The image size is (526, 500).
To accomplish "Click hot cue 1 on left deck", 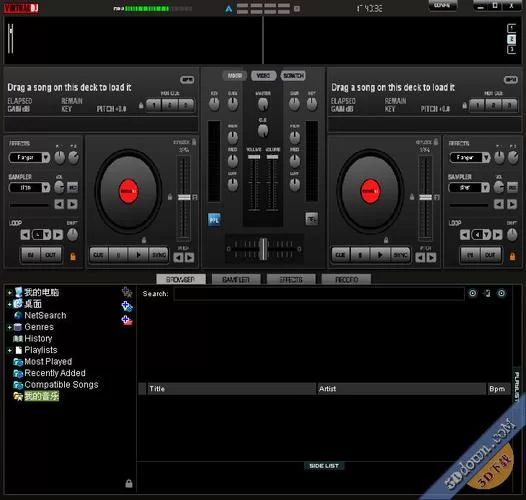I will [x=154, y=105].
